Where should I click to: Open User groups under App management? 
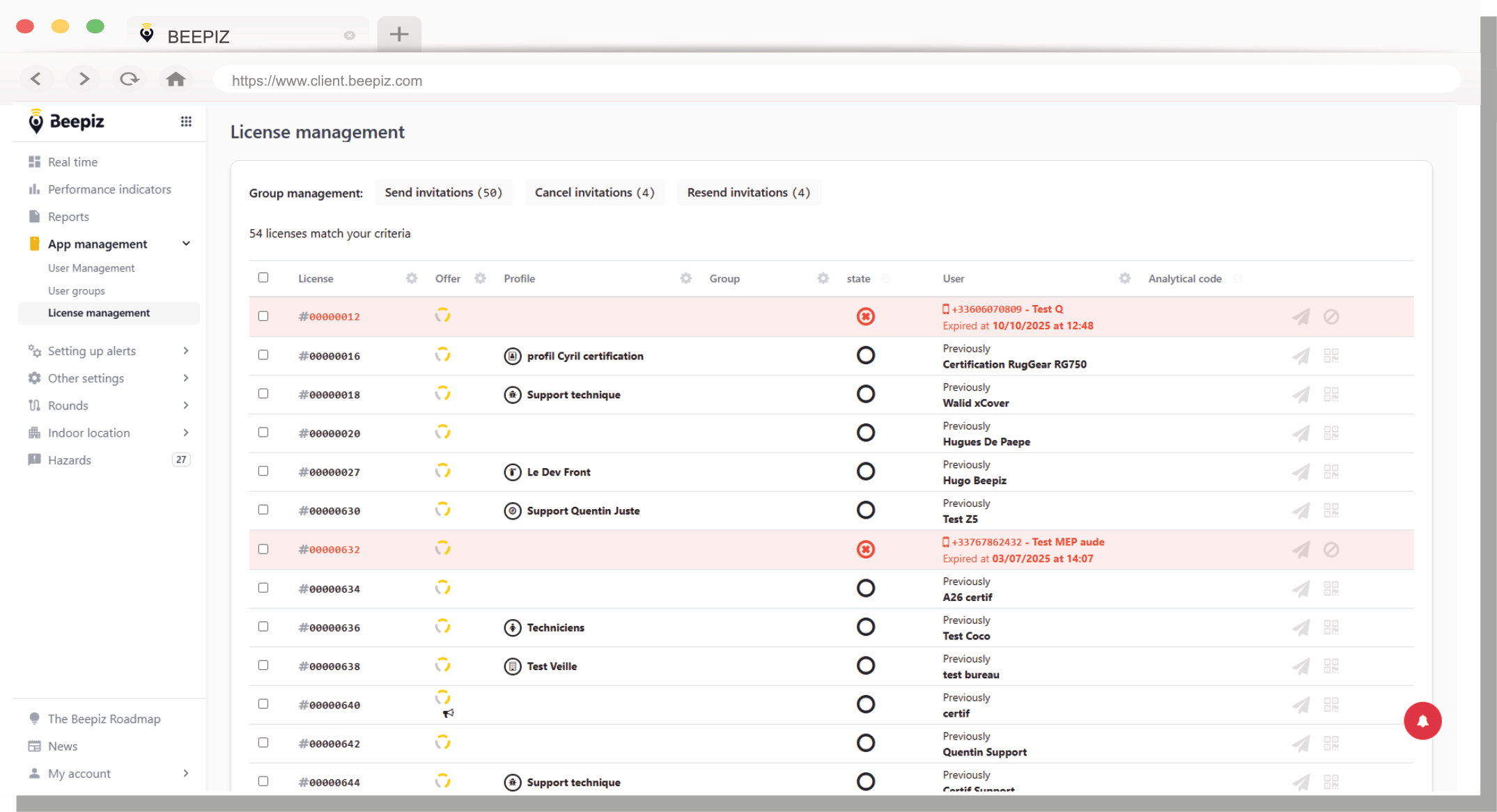click(x=77, y=290)
